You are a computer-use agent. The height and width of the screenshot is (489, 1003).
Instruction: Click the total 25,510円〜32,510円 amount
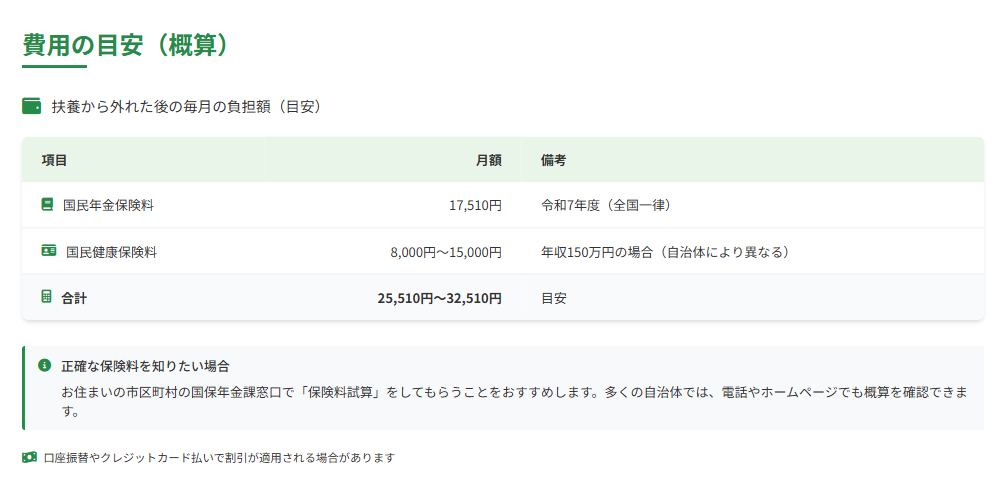click(x=439, y=298)
